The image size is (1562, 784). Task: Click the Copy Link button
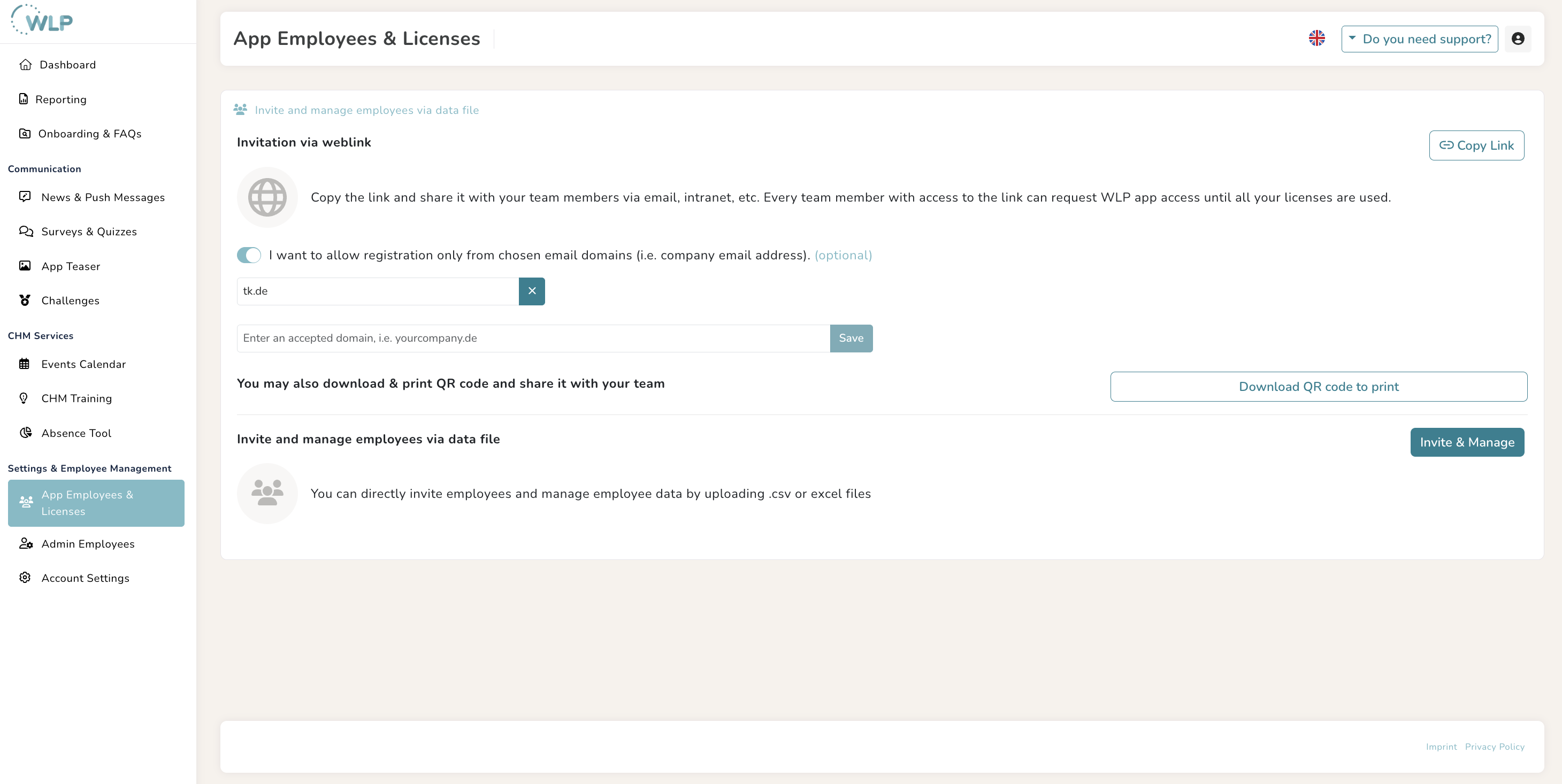coord(1476,145)
